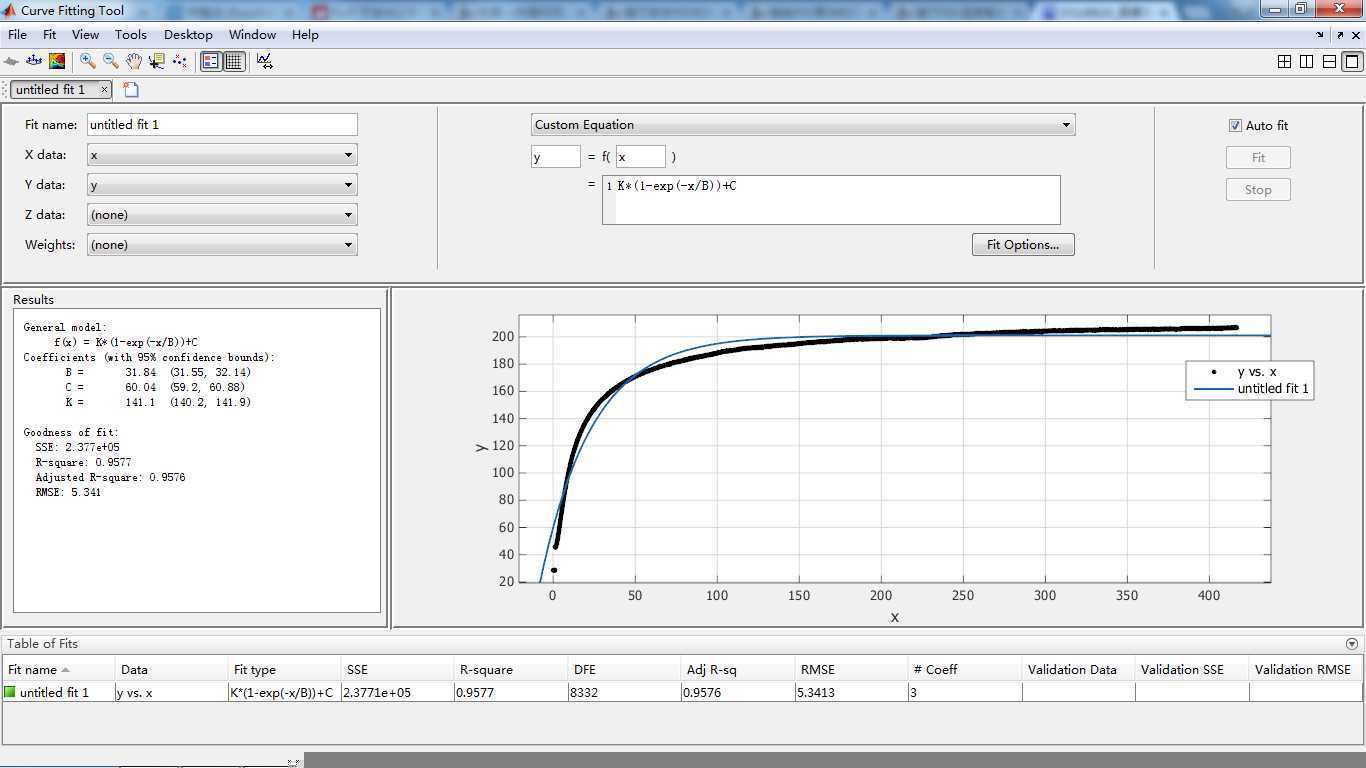Screen dimensions: 1366x768
Task: Open the Weights dropdown
Action: [222, 245]
